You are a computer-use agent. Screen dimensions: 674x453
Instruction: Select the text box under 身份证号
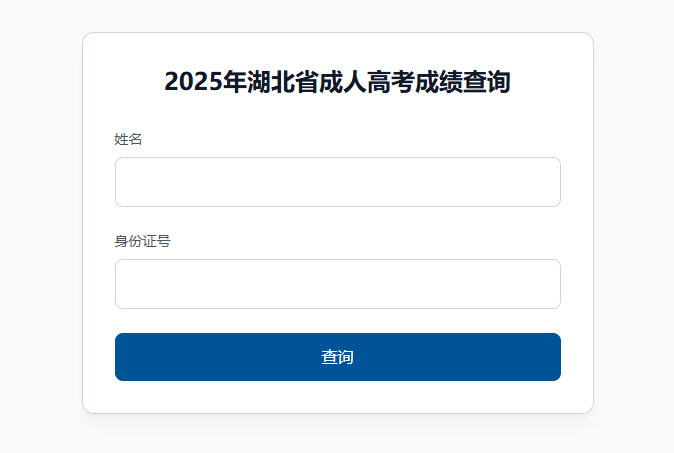click(x=337, y=284)
